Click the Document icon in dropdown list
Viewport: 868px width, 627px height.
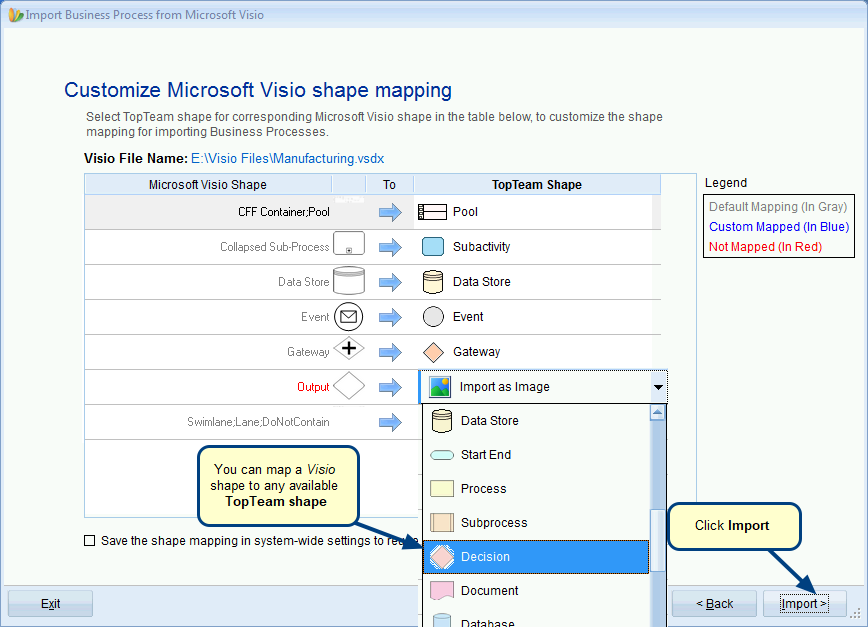tap(442, 590)
